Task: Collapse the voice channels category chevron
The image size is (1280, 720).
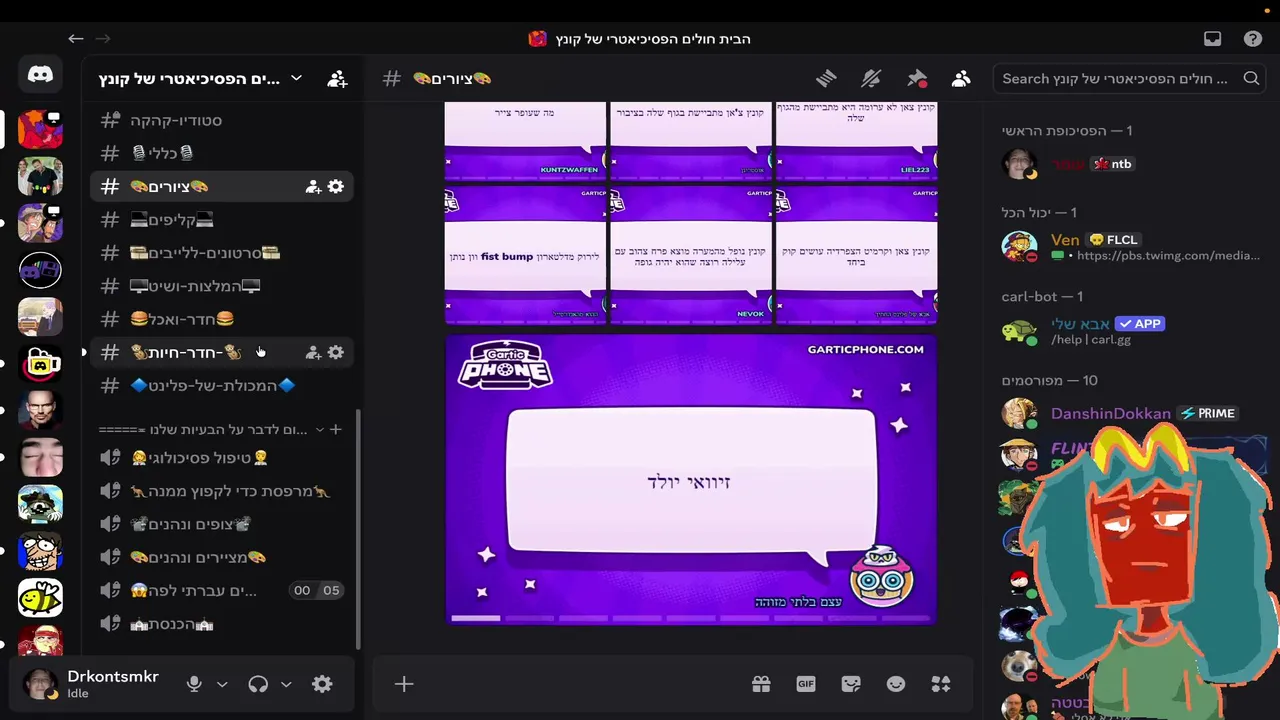Action: point(319,429)
